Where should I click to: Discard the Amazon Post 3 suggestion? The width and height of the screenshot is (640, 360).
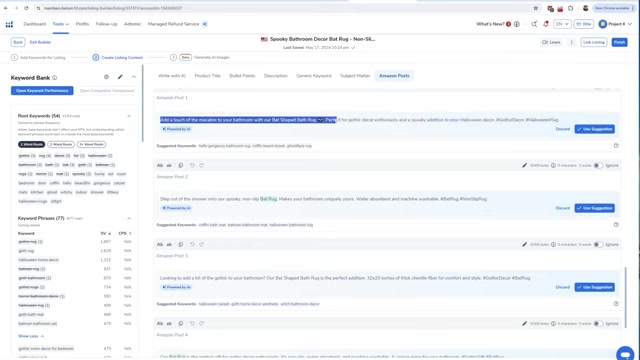pyautogui.click(x=562, y=287)
